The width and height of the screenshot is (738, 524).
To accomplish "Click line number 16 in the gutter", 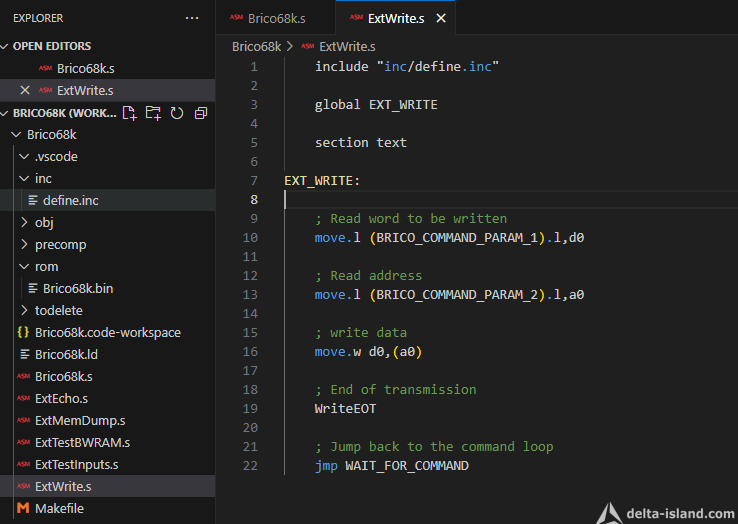I will (250, 352).
